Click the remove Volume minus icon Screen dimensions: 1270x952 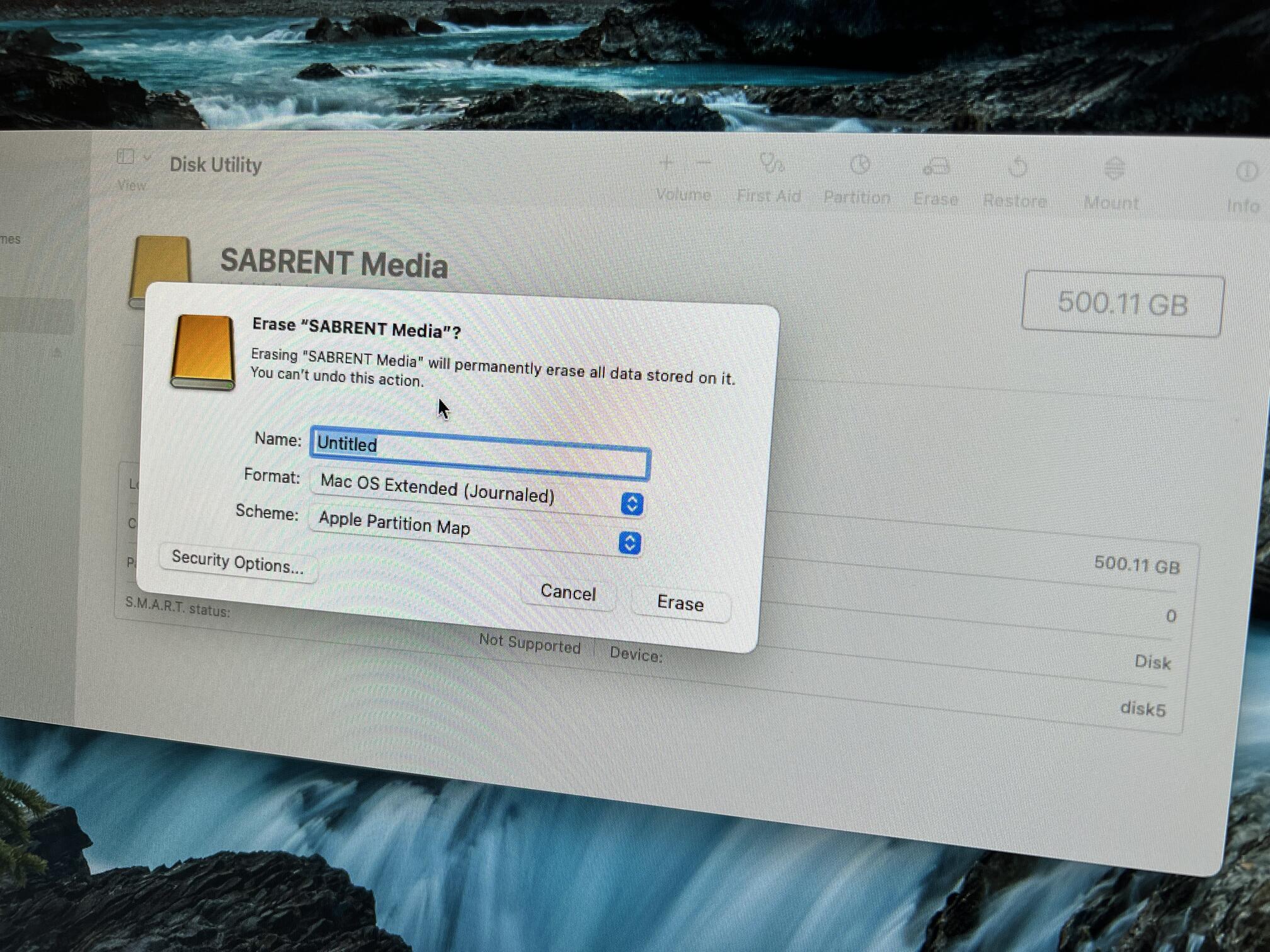704,164
